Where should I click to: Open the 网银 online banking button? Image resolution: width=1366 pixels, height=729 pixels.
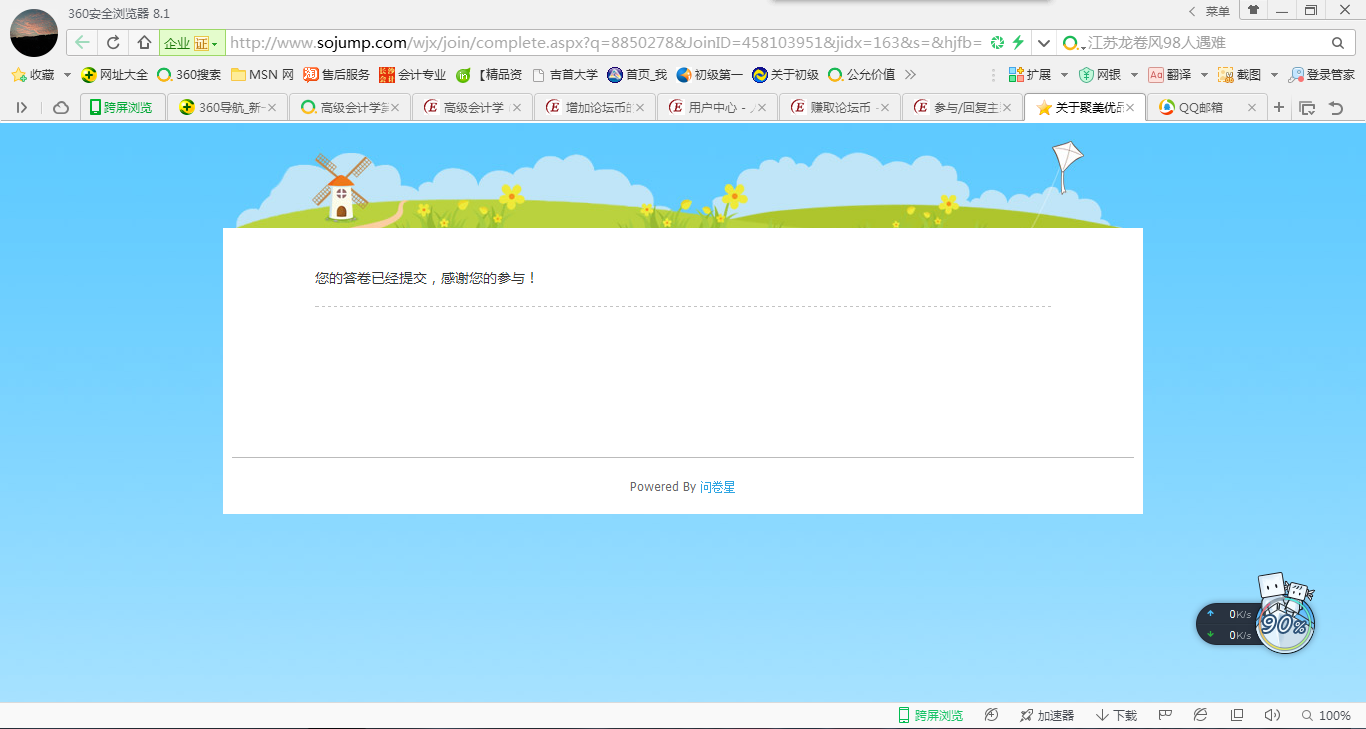1099,75
